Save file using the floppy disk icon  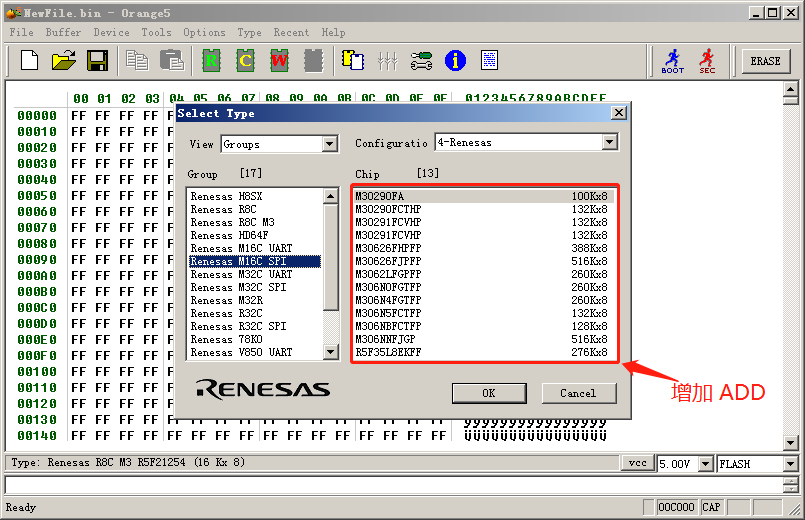point(97,61)
